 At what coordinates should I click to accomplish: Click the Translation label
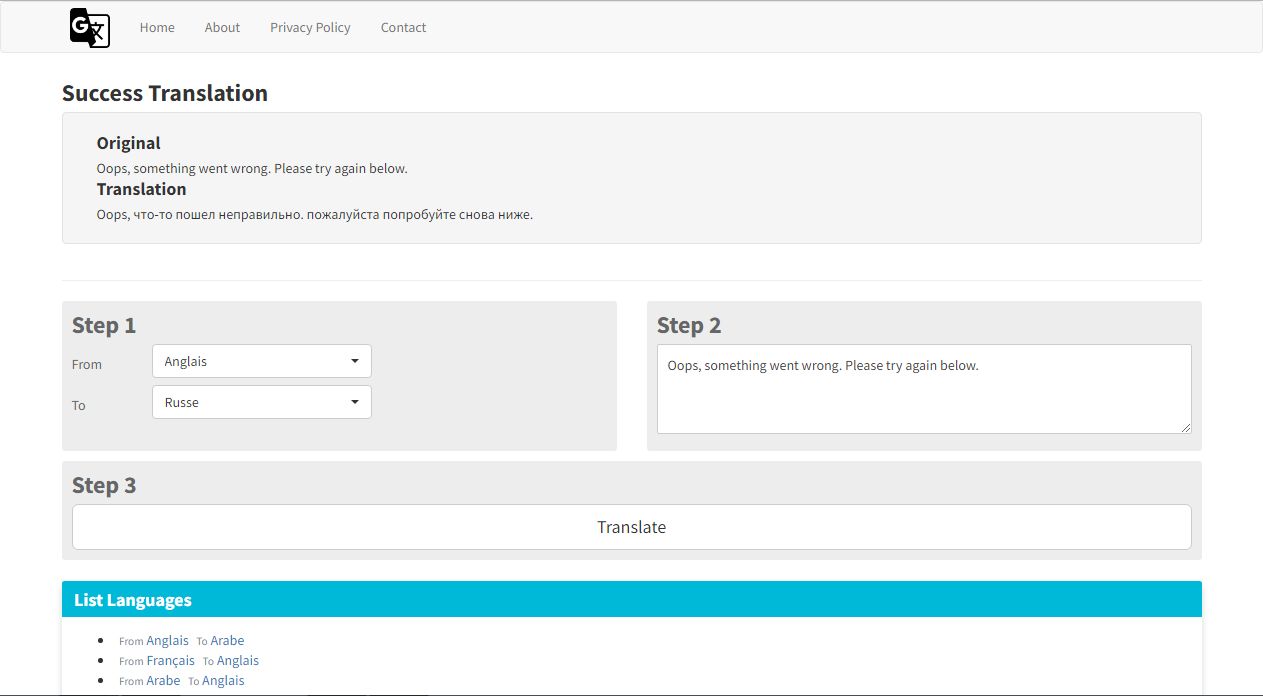tap(142, 189)
